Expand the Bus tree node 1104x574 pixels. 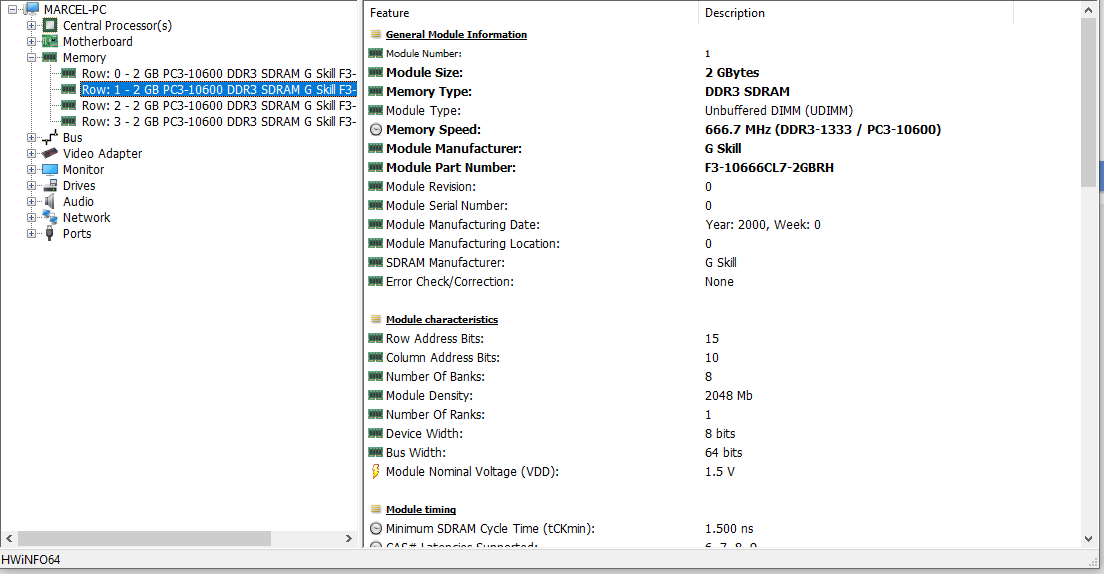[x=31, y=137]
